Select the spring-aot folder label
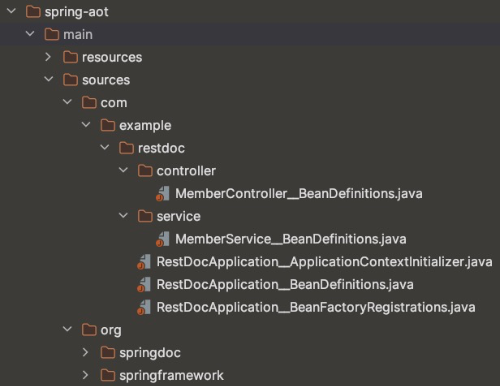Screen dimensions: 500x386 click(77, 12)
